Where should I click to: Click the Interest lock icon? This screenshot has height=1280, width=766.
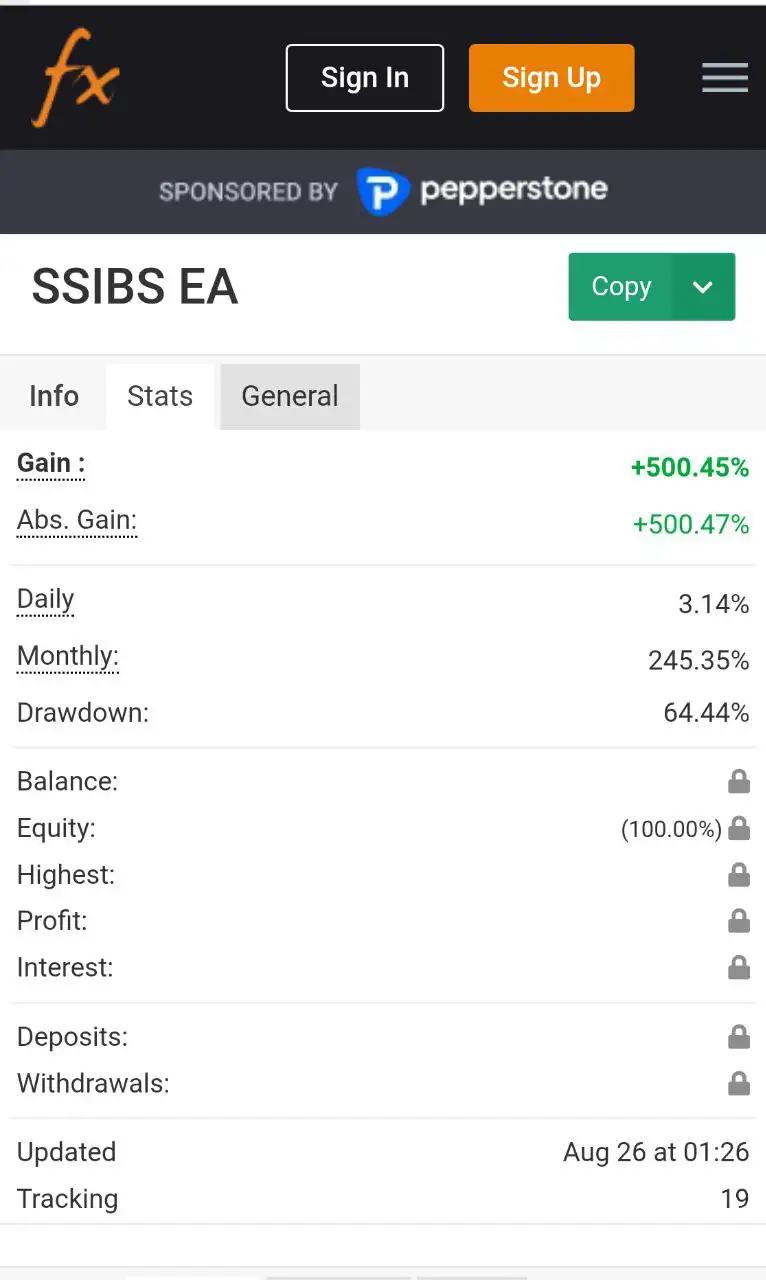tap(739, 967)
